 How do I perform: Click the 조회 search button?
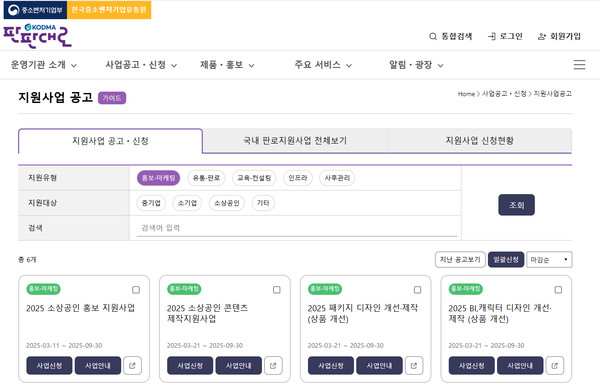[516, 205]
